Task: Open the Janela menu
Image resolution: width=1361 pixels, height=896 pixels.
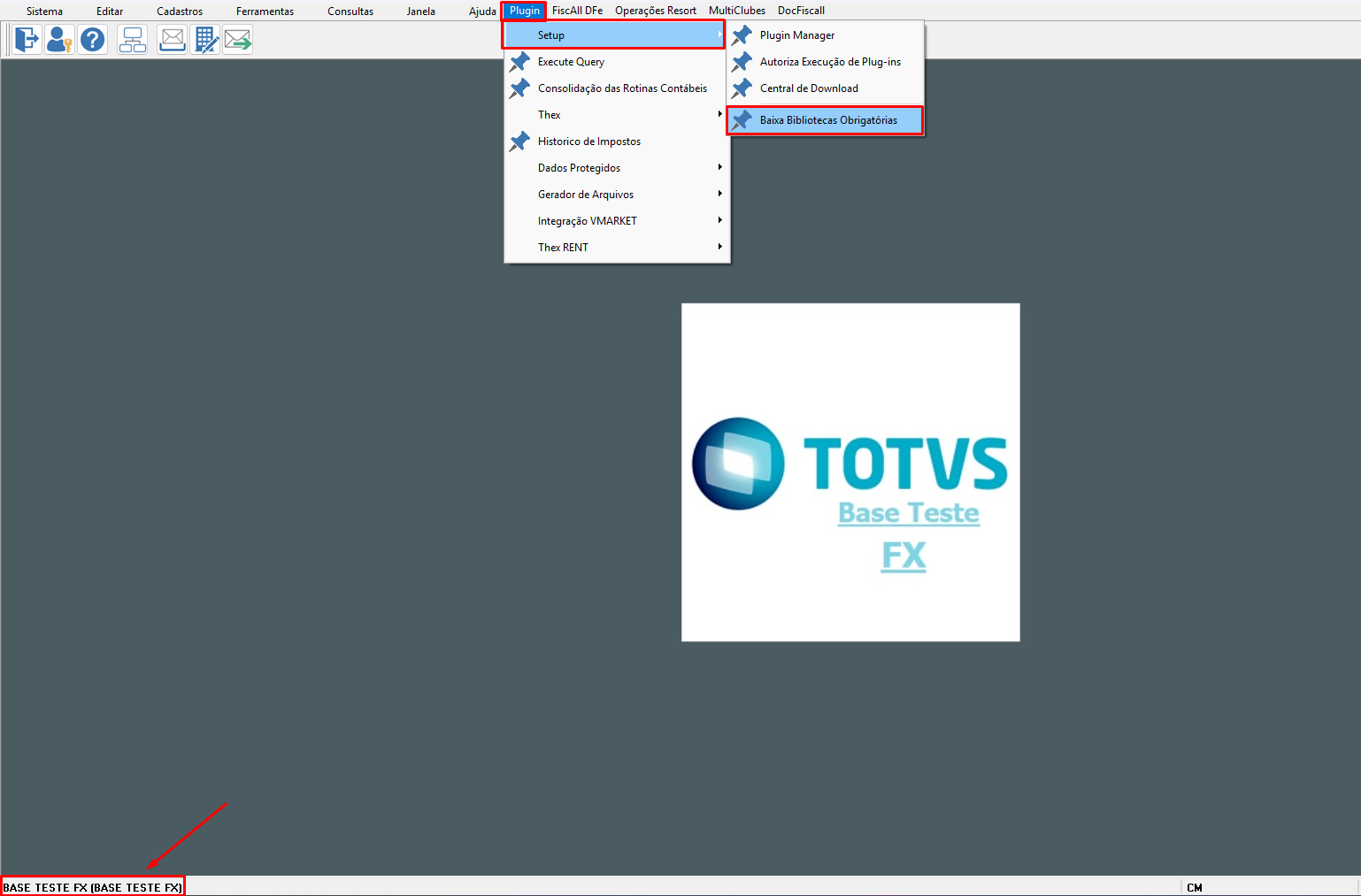Action: point(421,11)
